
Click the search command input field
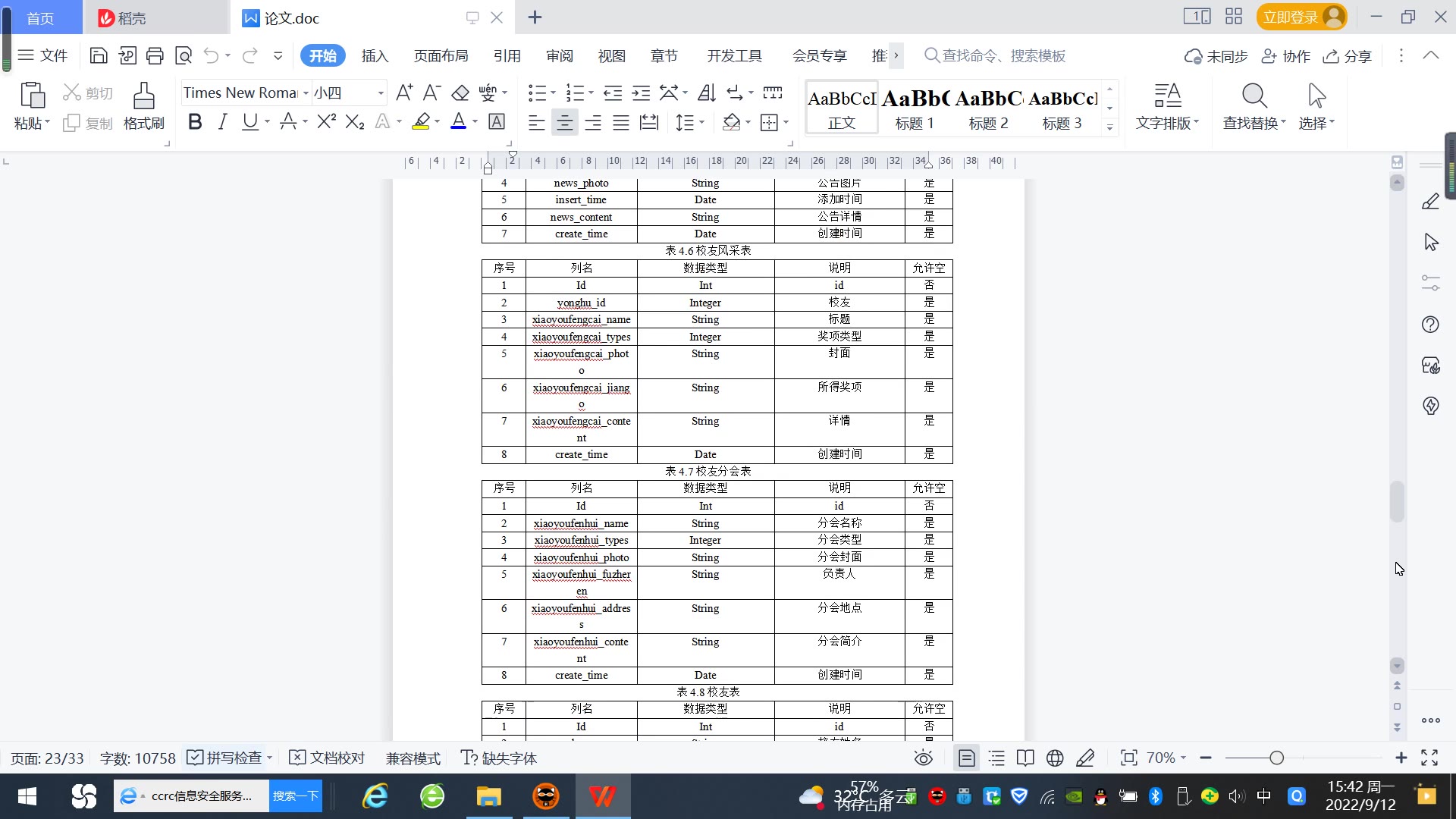click(1004, 55)
